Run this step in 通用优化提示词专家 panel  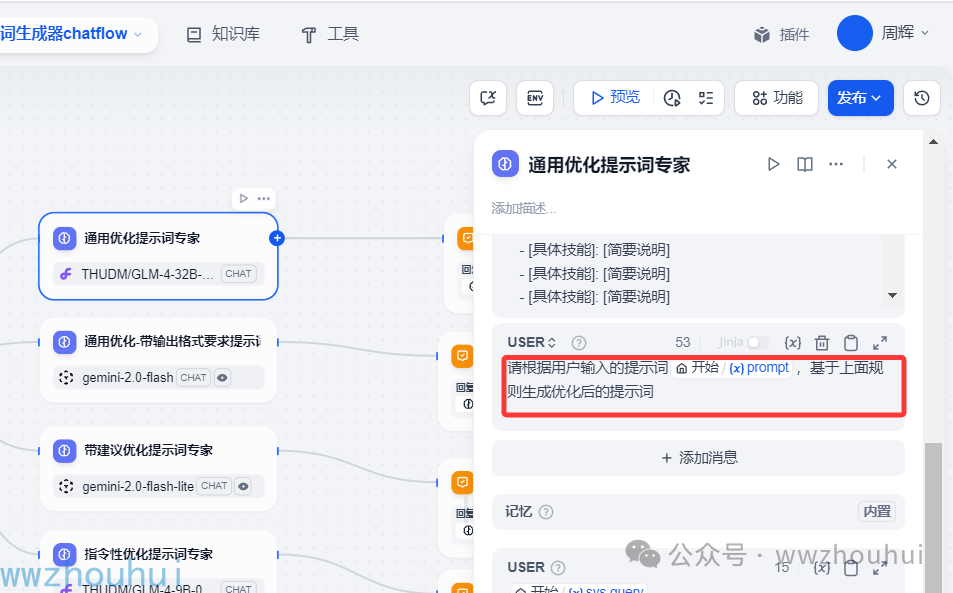click(x=773, y=164)
